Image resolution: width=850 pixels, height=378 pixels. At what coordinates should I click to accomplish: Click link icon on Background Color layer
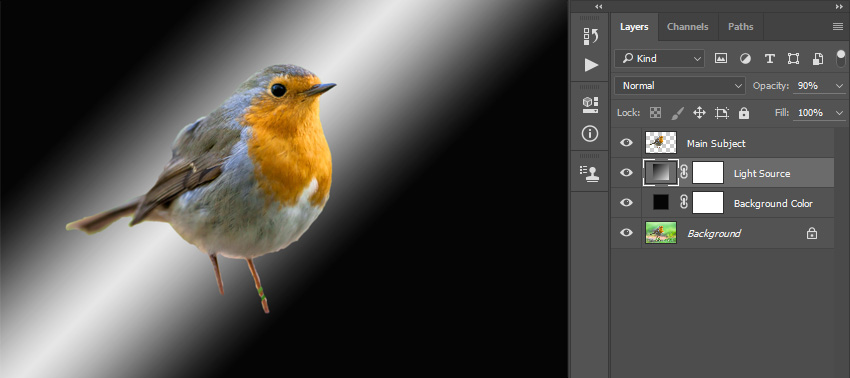coord(684,203)
